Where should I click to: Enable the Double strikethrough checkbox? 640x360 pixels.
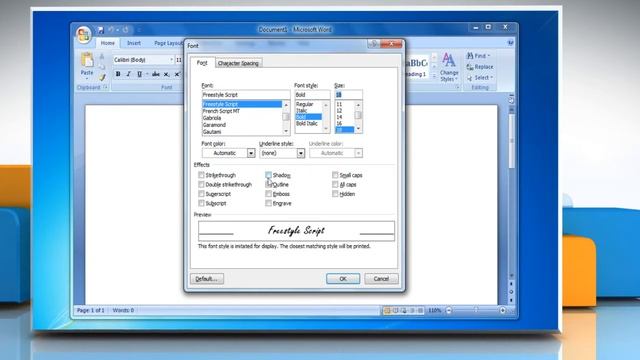coord(201,184)
